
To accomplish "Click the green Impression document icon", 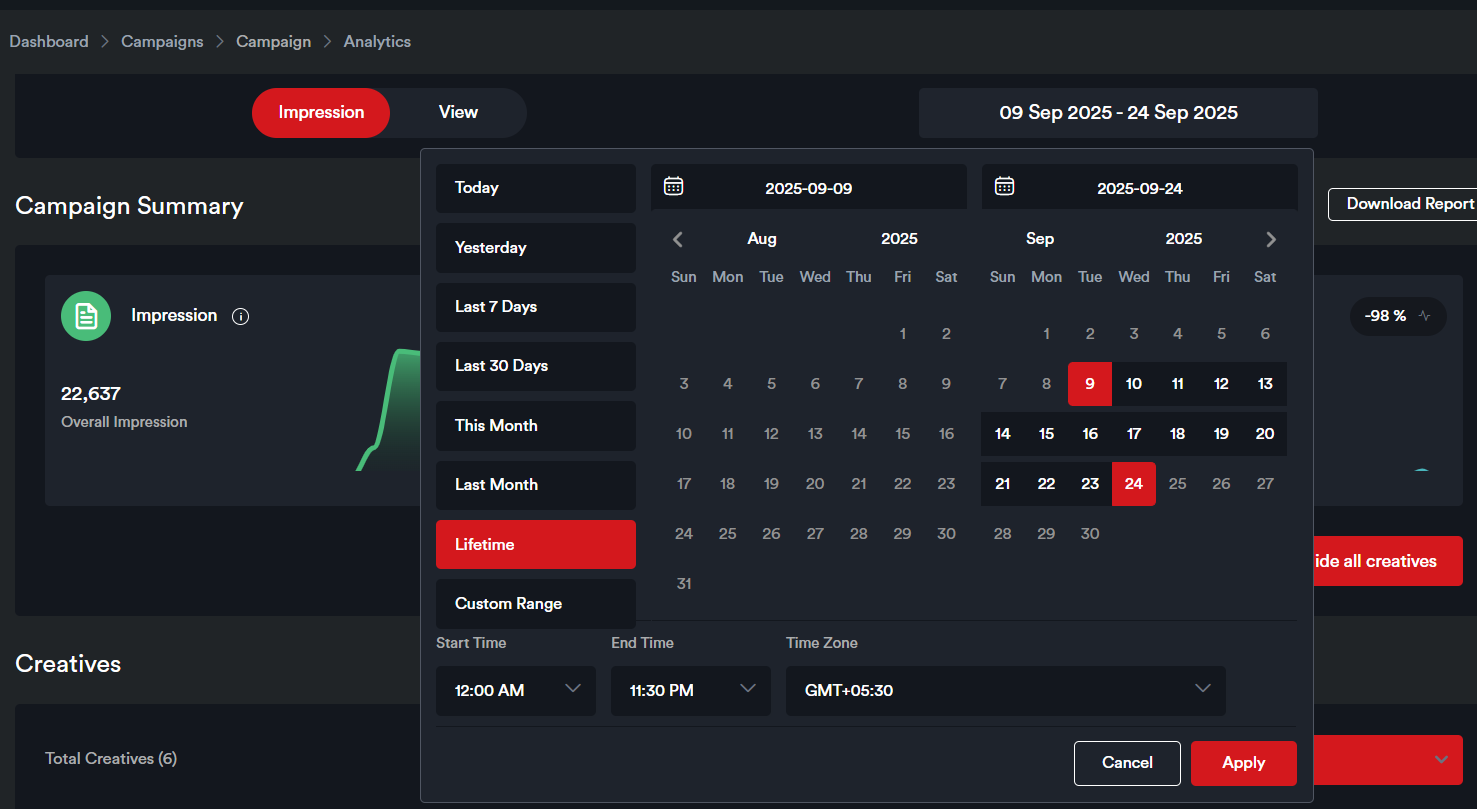I will pyautogui.click(x=86, y=316).
